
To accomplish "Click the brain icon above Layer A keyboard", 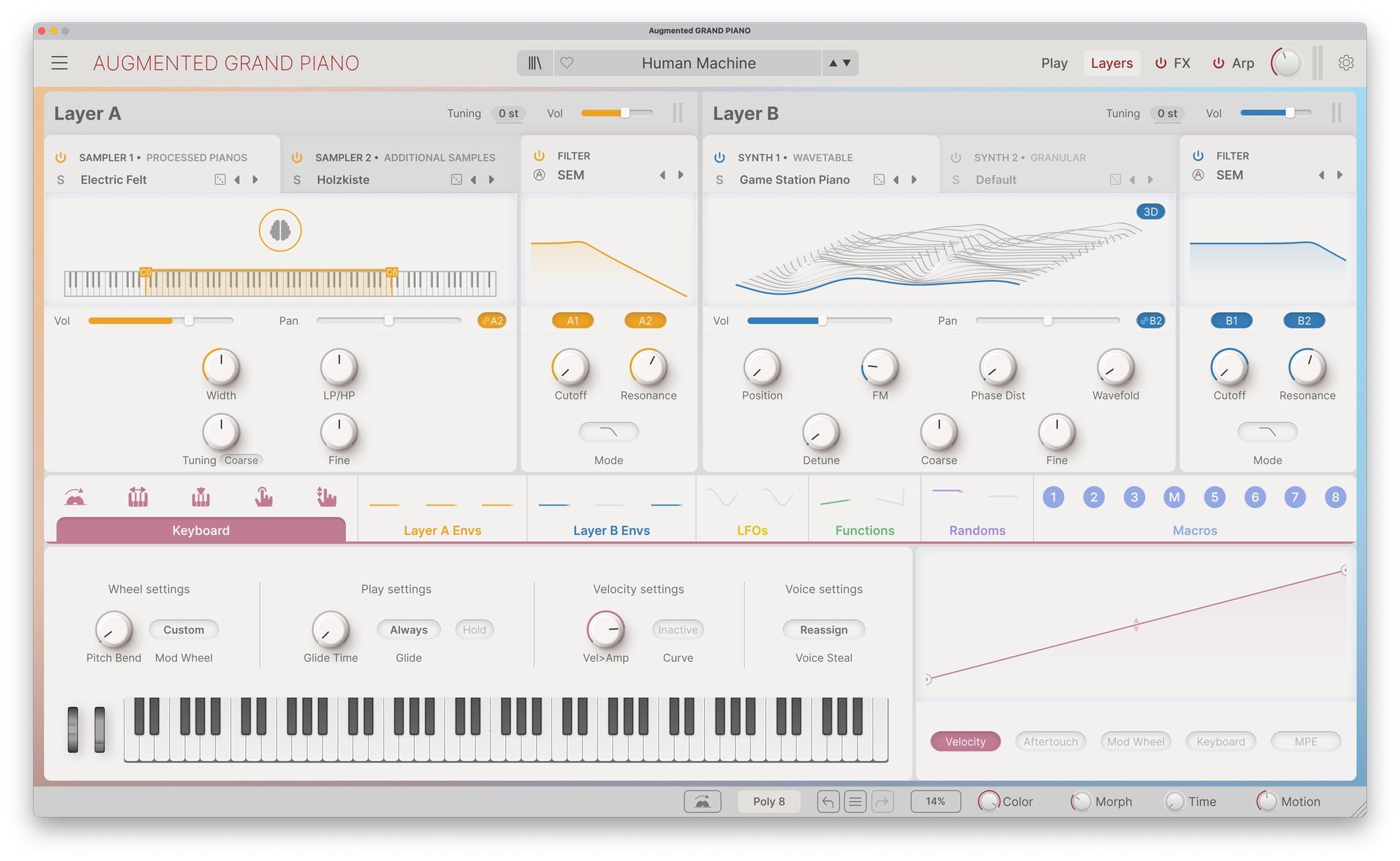I will (x=280, y=230).
